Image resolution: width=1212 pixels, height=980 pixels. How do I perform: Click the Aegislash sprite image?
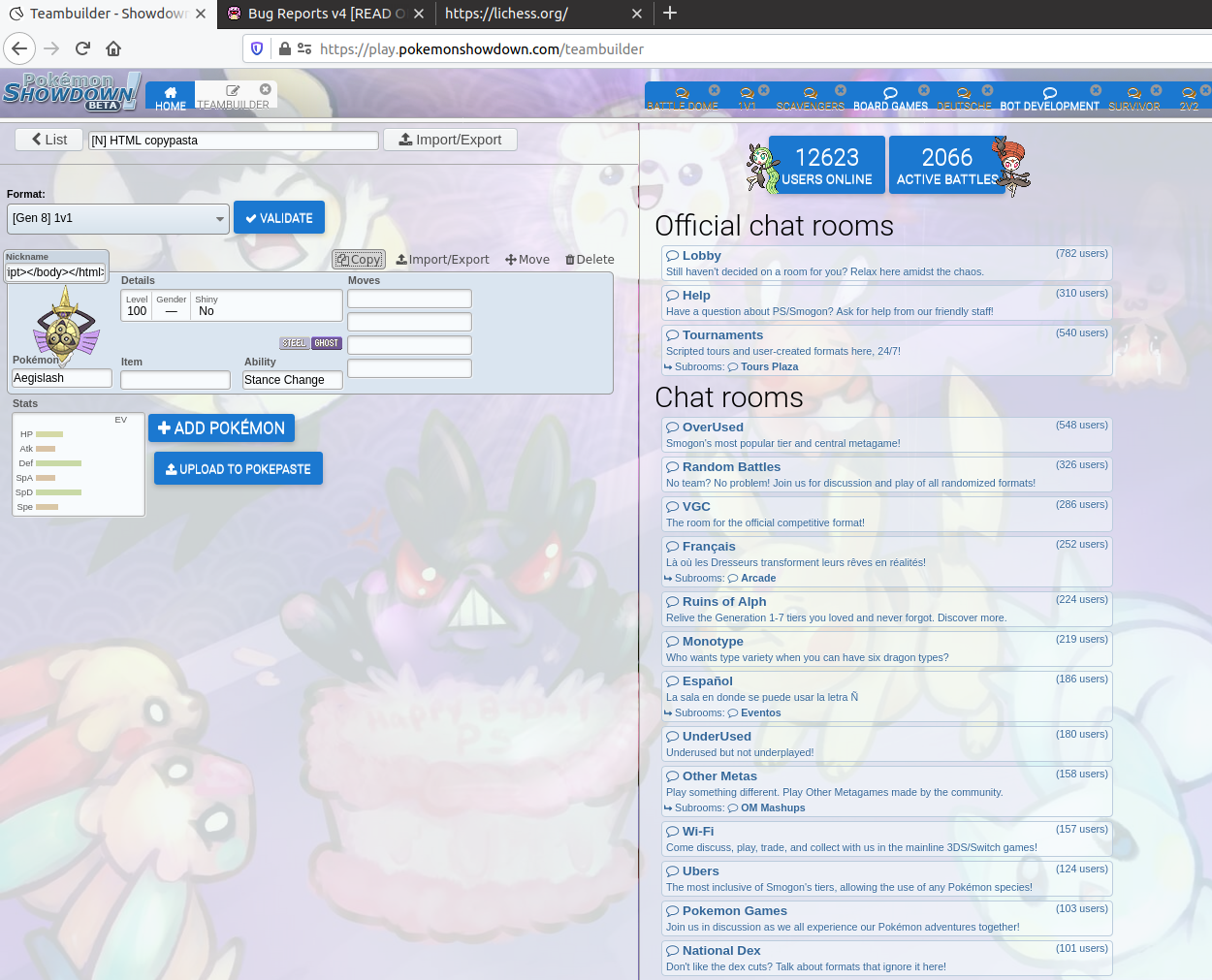[66, 324]
